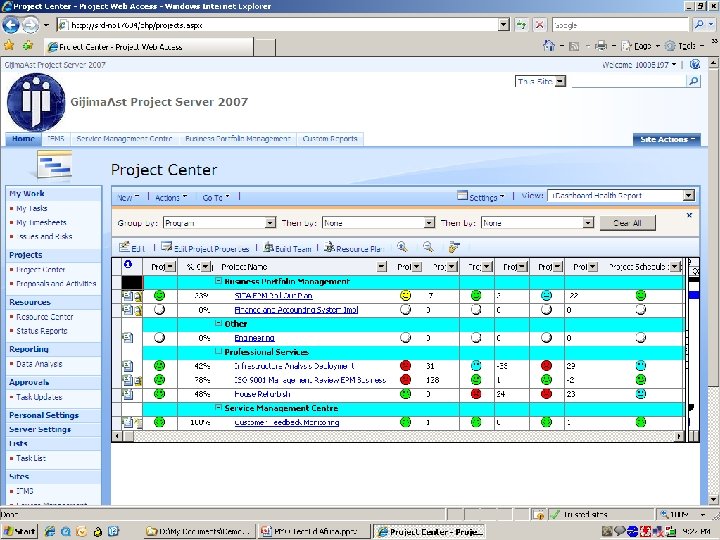Image resolution: width=720 pixels, height=540 pixels.
Task: Click the Print icon in command bar
Action: pyautogui.click(x=601, y=45)
